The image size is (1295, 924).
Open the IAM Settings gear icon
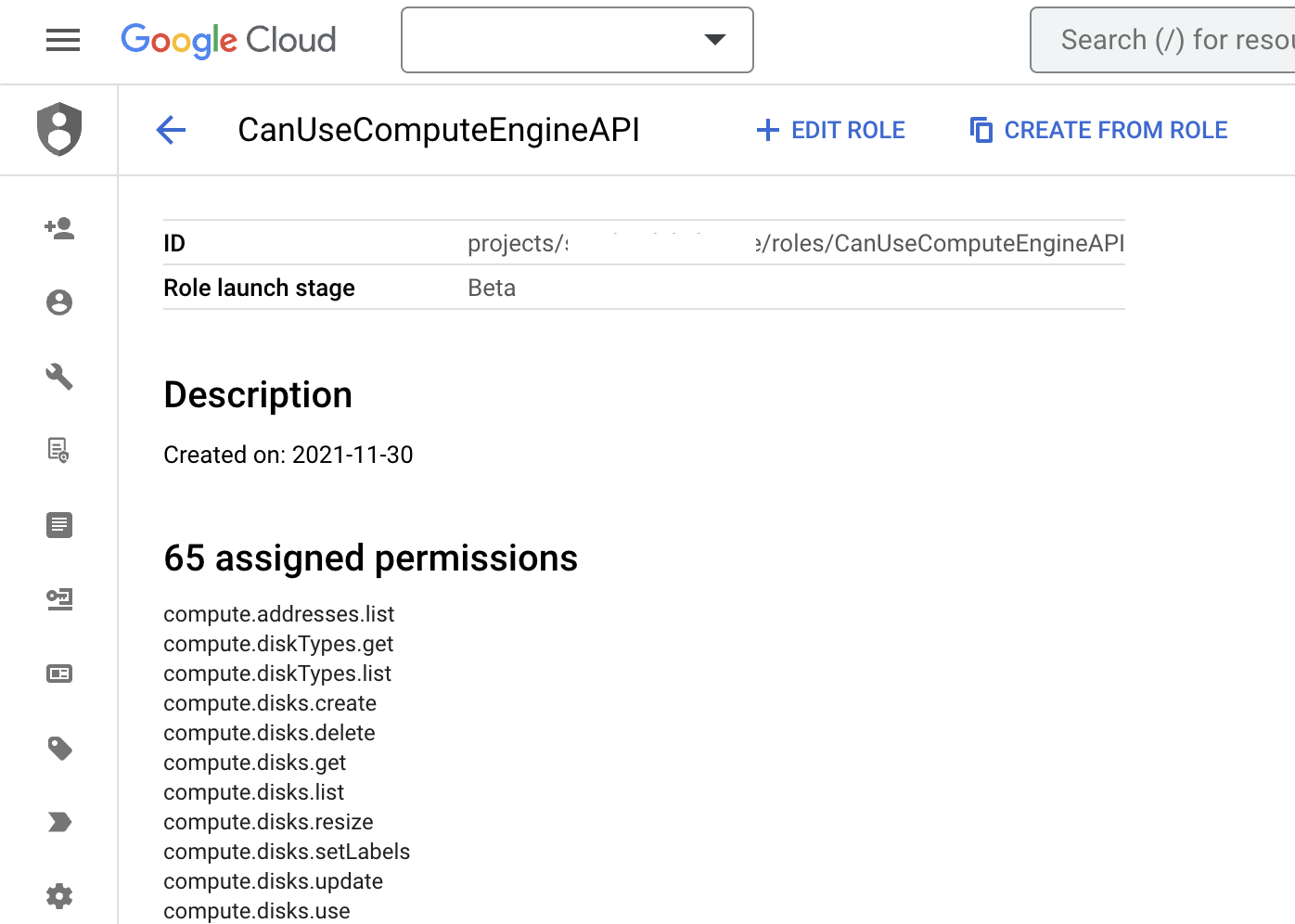coord(58,896)
